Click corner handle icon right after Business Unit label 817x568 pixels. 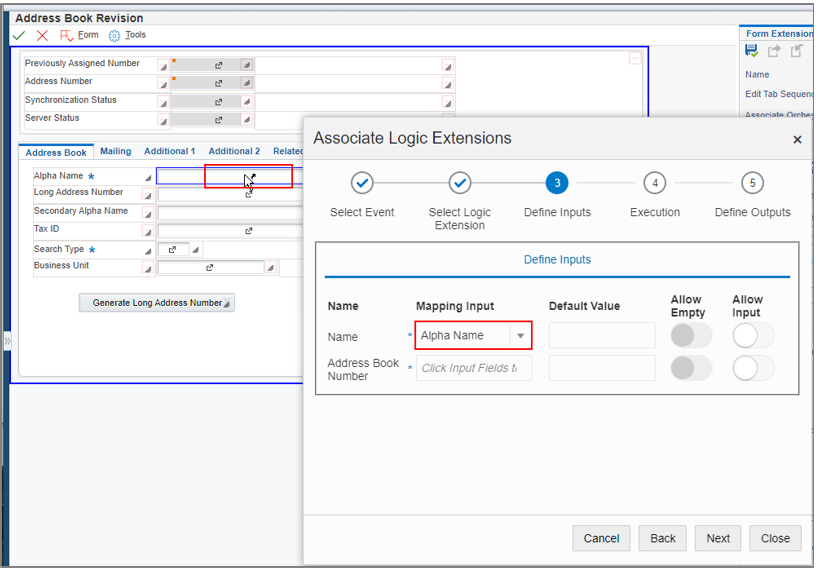coord(148,268)
